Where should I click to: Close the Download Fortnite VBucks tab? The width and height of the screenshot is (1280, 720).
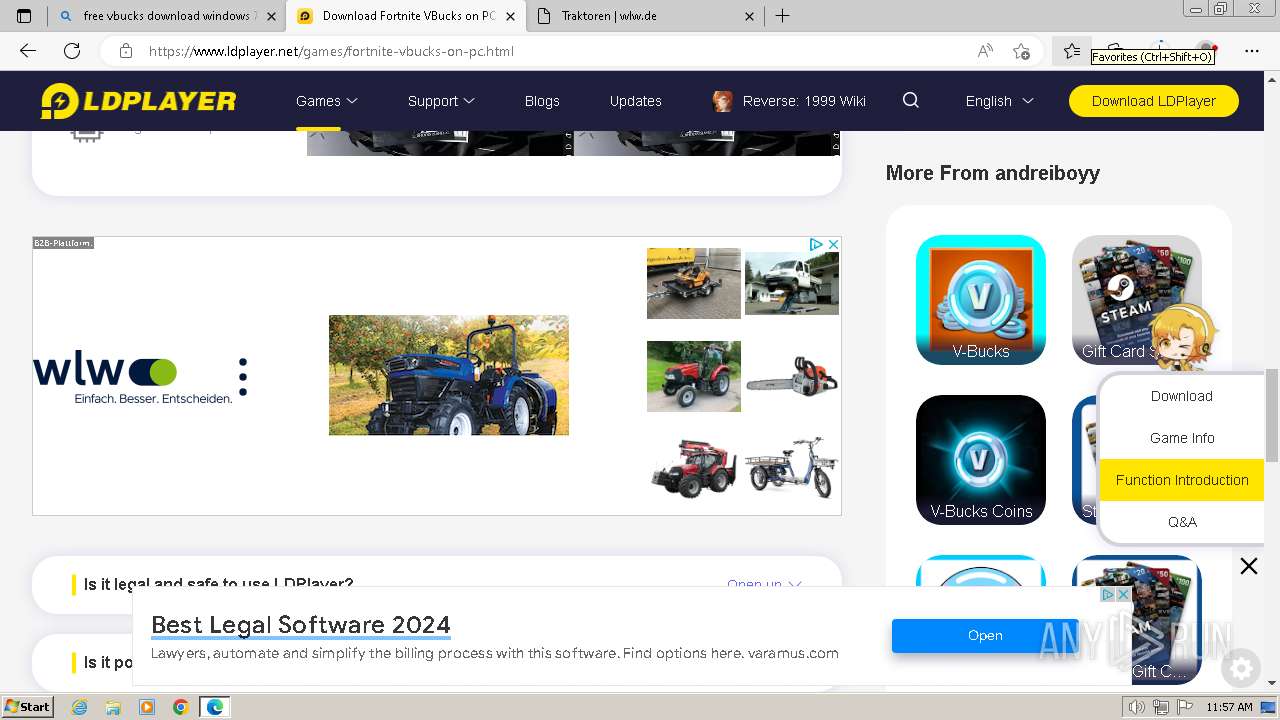[511, 16]
